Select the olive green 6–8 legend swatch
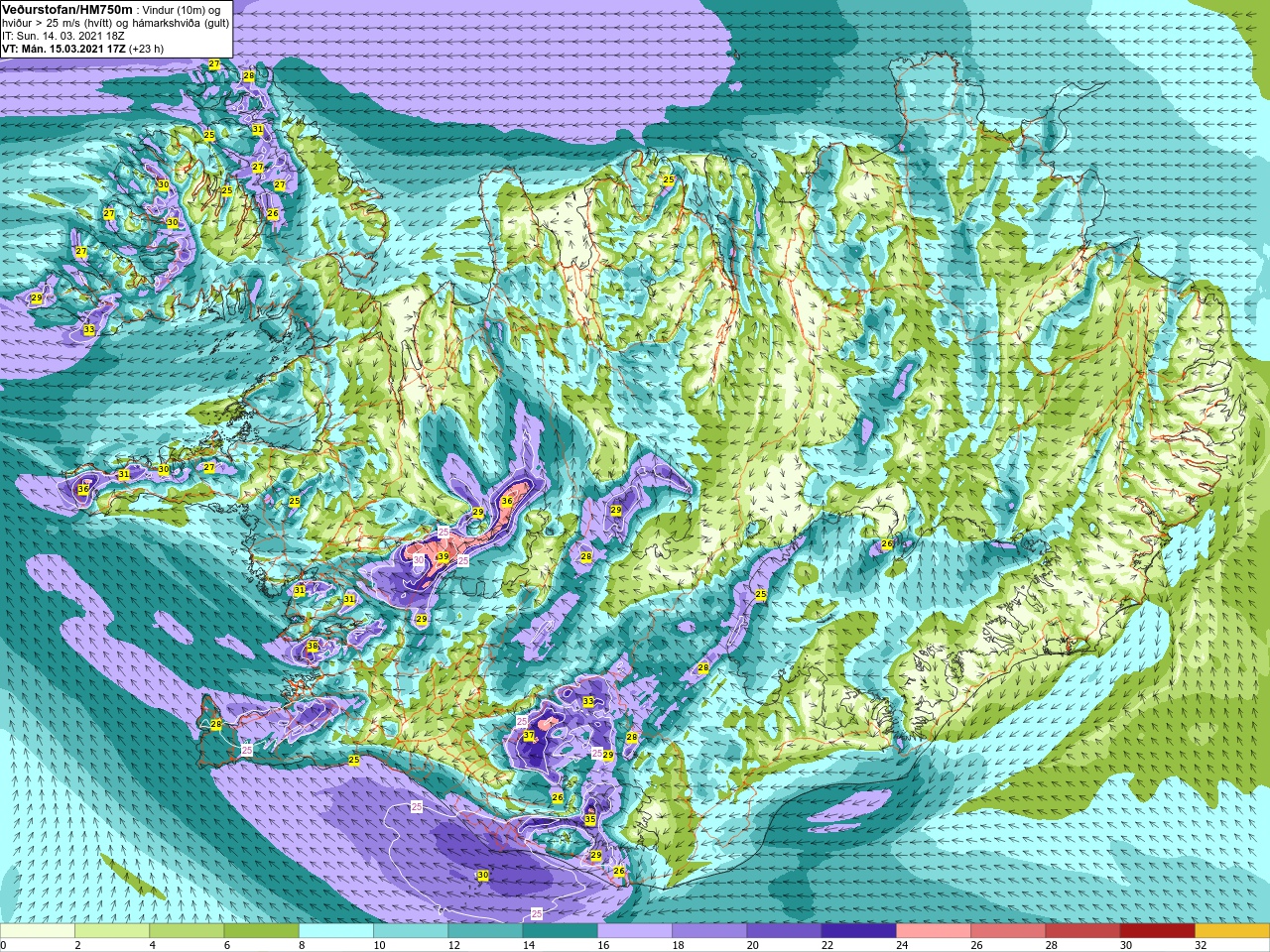The width and height of the screenshot is (1270, 952). click(262, 932)
